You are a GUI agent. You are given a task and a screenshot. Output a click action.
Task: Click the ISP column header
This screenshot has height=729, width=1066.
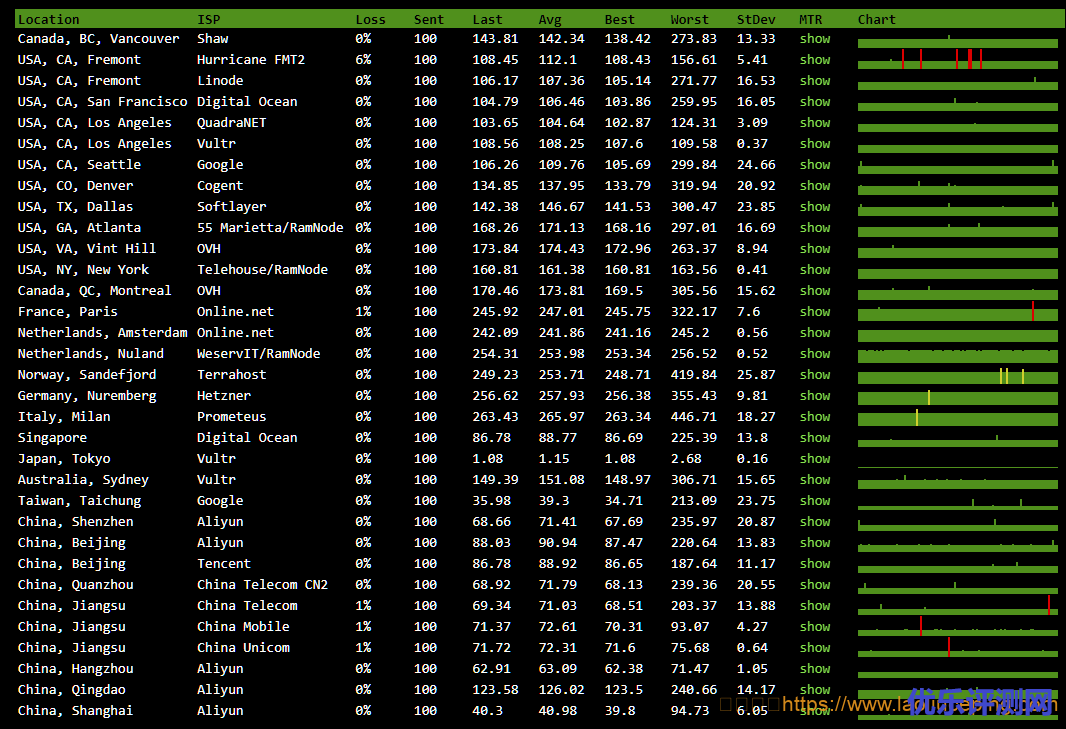coord(208,19)
